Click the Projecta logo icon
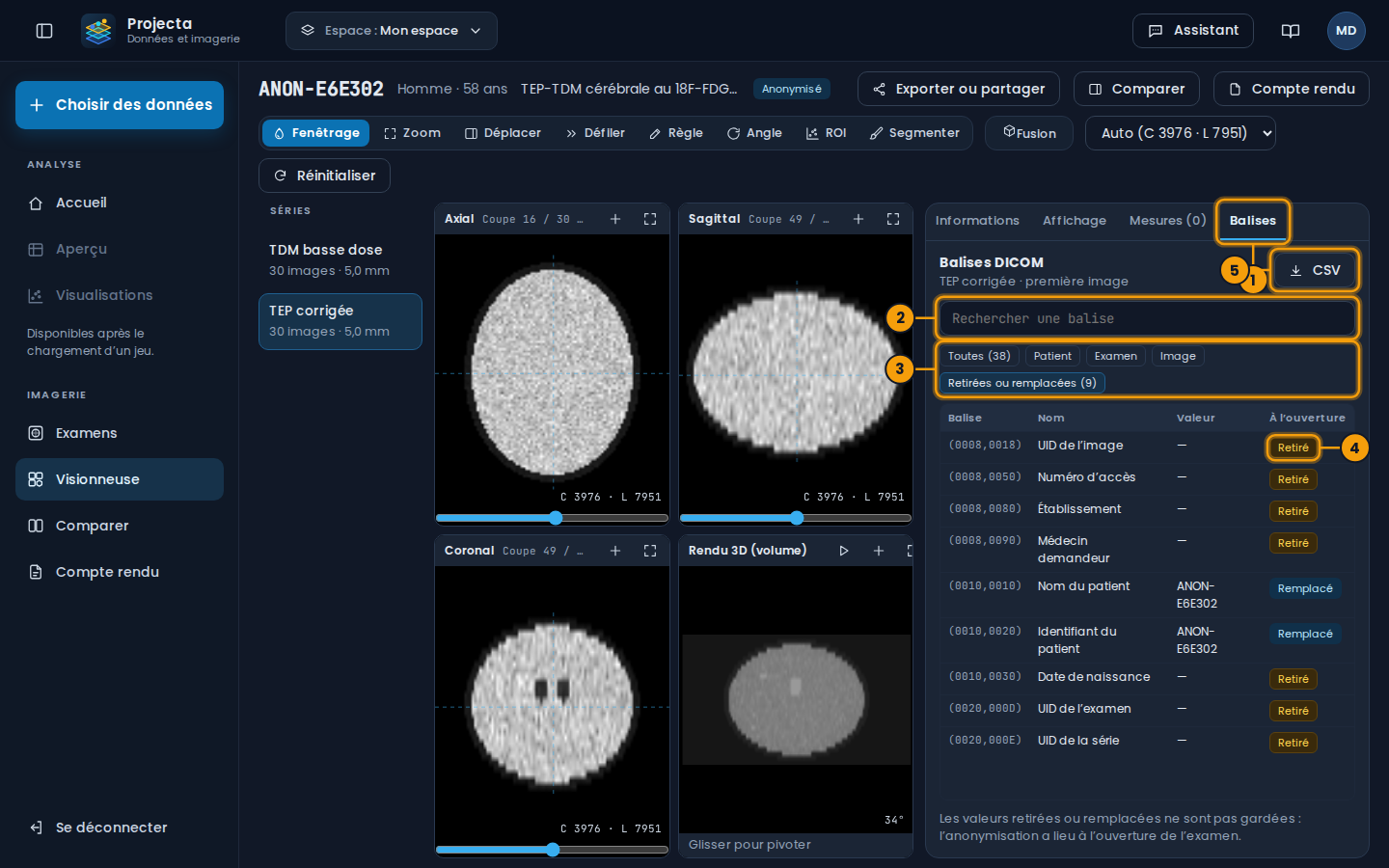 pos(97,31)
